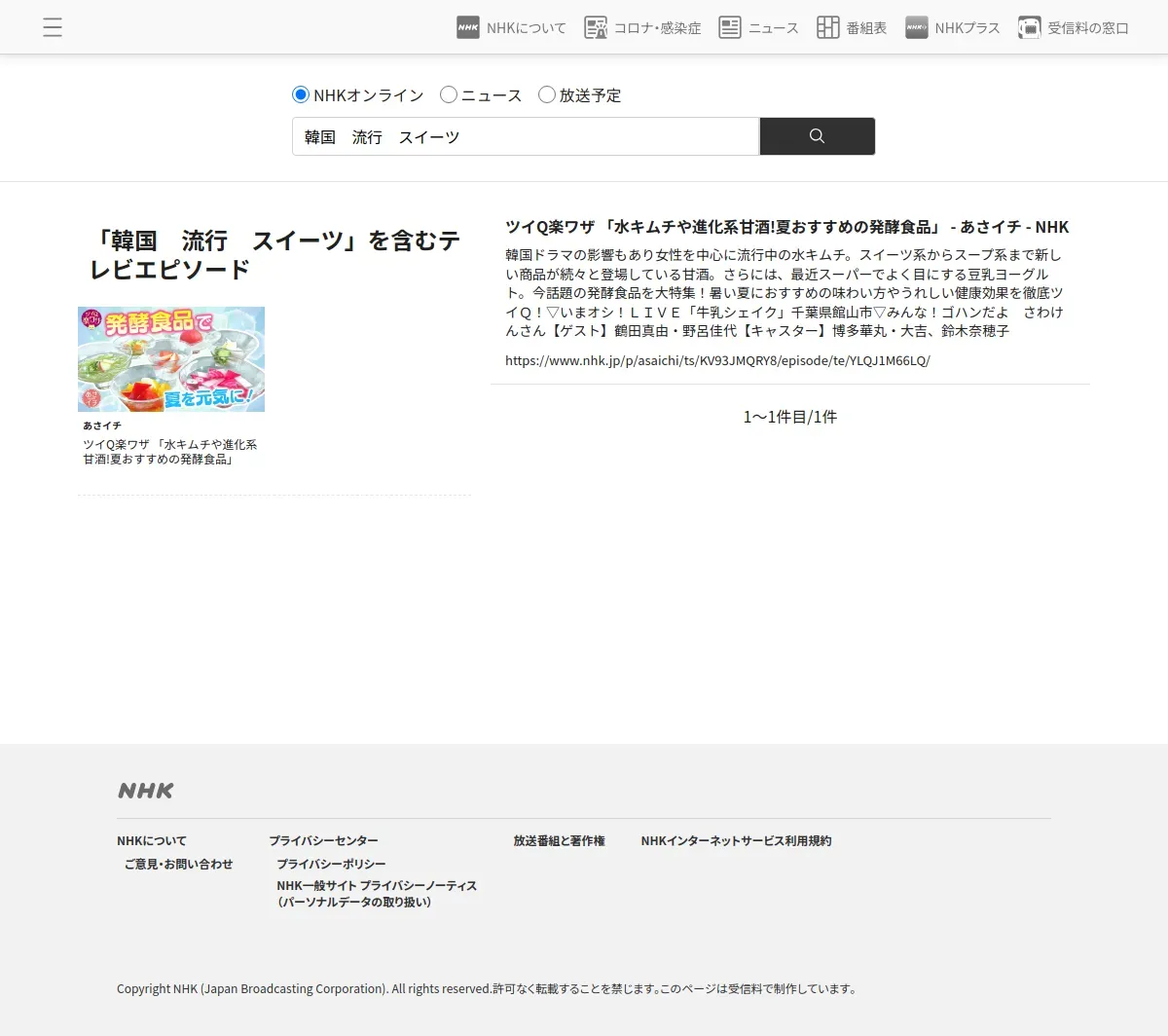
Task: Click footer link NHKについて
Action: pyautogui.click(x=152, y=840)
